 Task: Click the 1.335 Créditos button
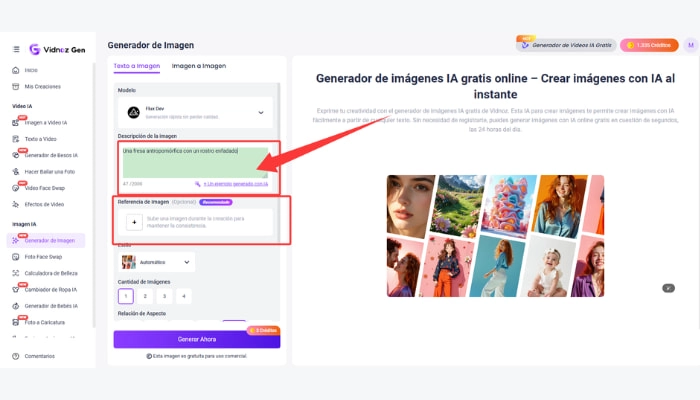649,45
